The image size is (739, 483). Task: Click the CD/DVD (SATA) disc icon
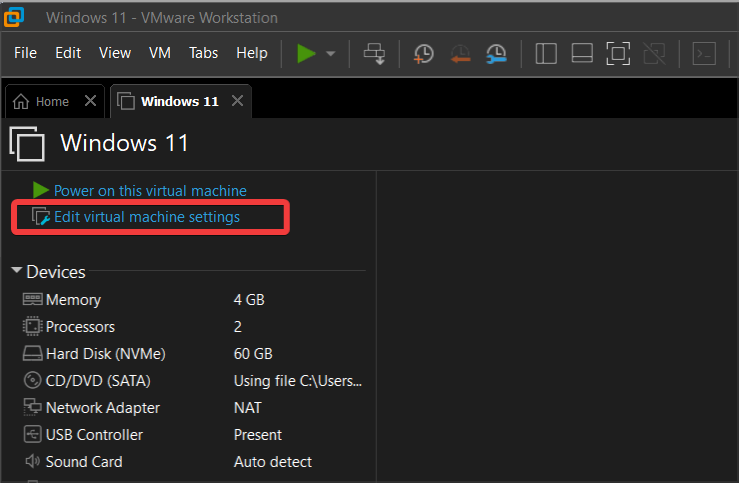point(33,380)
